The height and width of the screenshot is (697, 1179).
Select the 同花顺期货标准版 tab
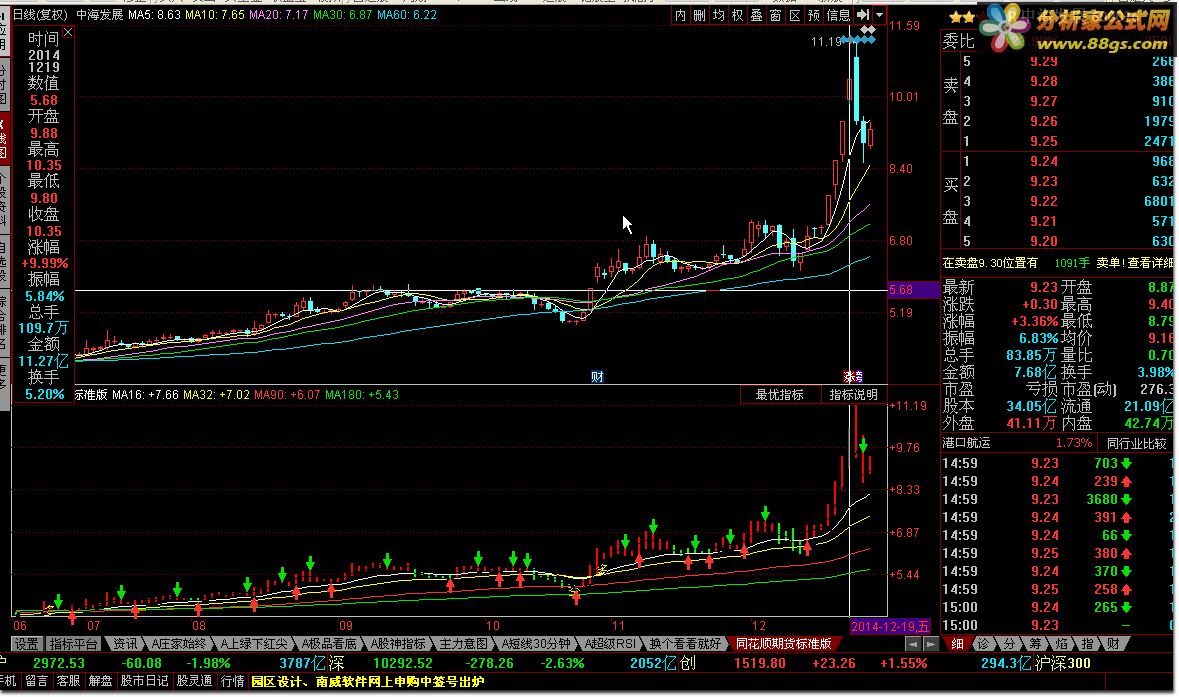click(x=783, y=644)
